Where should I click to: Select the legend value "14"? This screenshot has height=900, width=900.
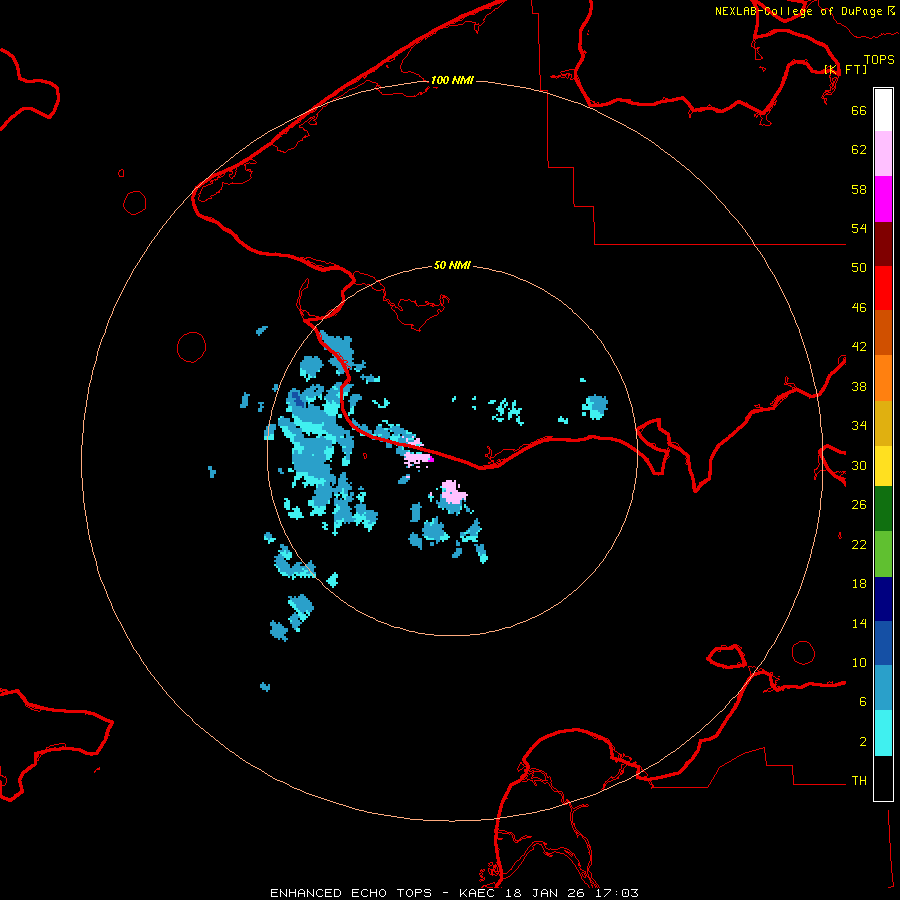(x=859, y=623)
